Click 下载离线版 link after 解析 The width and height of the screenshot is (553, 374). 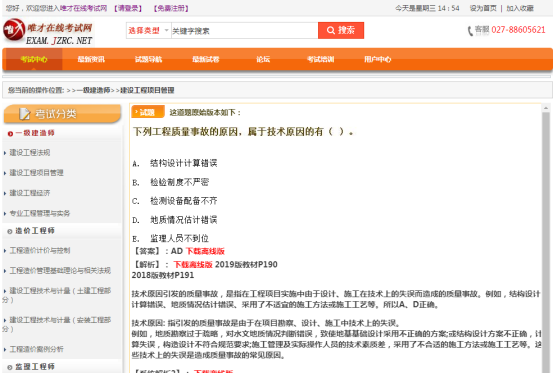tap(193, 265)
